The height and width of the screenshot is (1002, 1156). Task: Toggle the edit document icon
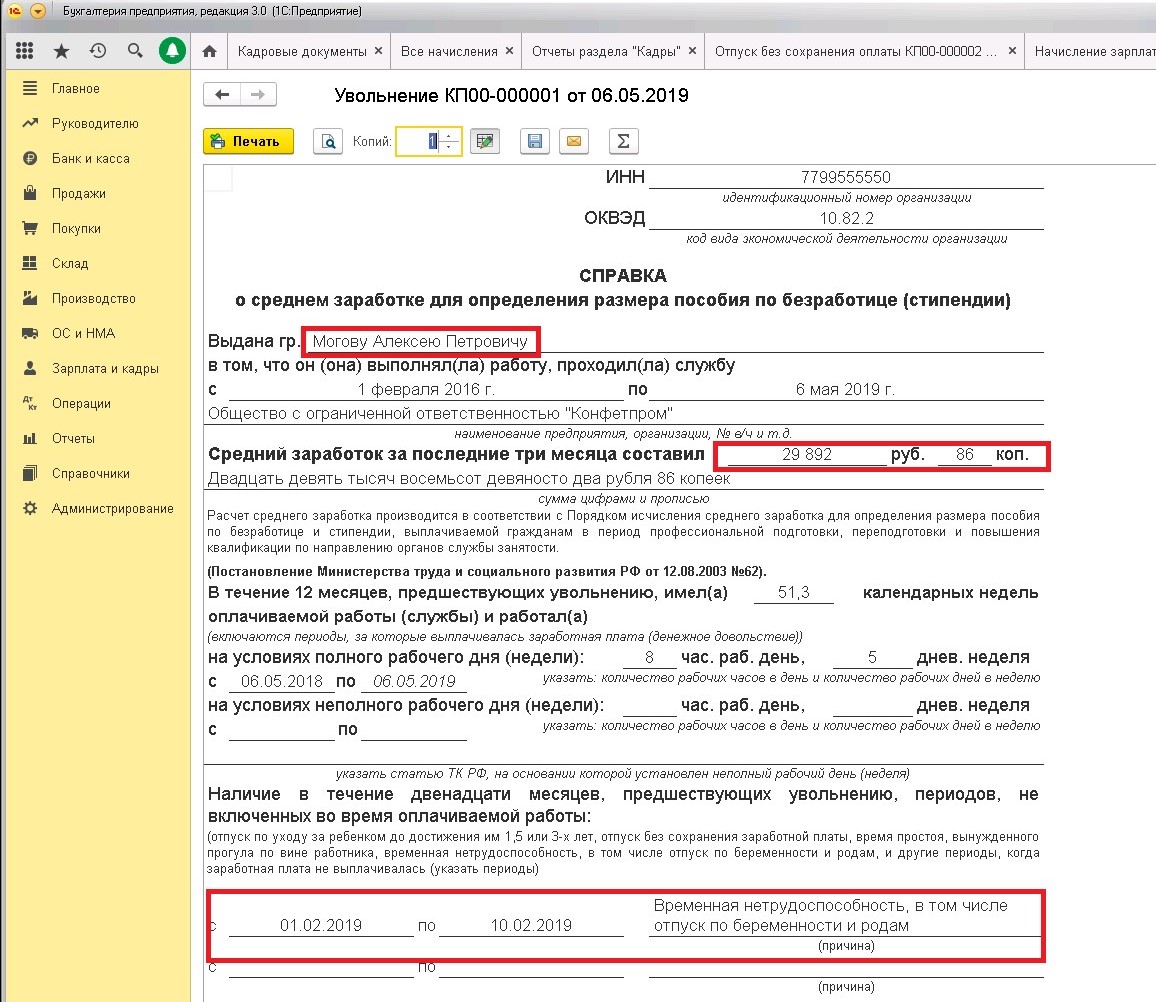click(x=485, y=141)
